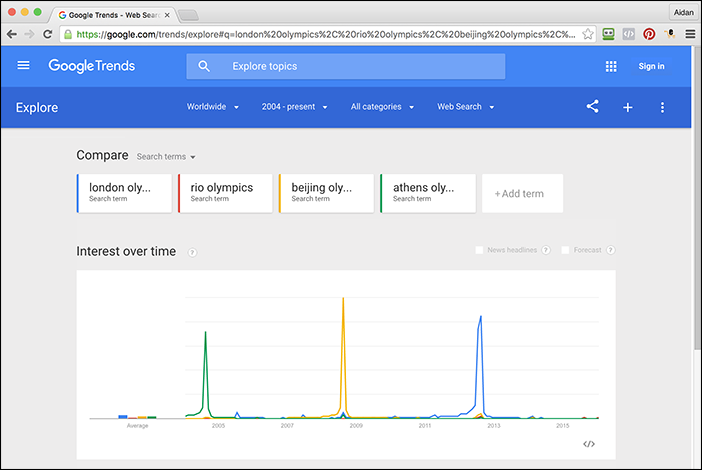This screenshot has width=702, height=470.
Task: Click the secure lock icon in address bar
Action: 68,34
